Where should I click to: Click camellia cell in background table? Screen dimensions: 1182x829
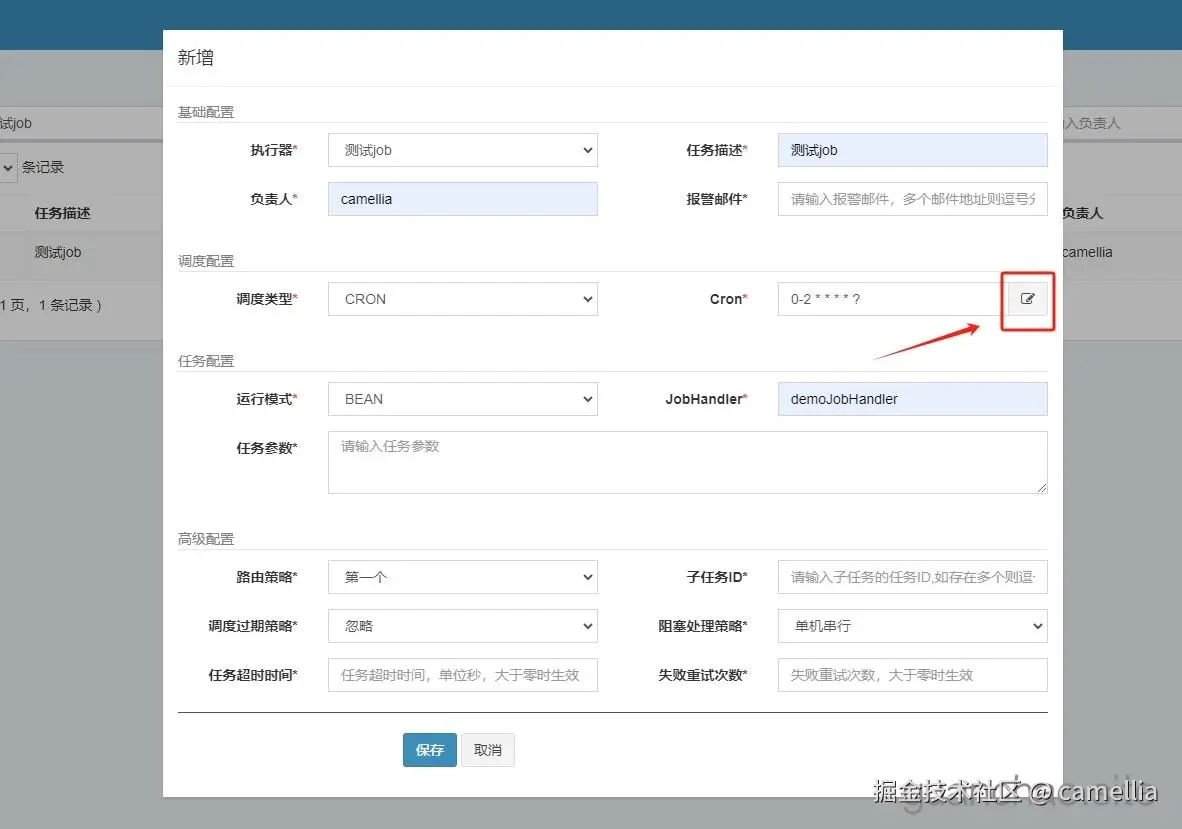click(1087, 252)
